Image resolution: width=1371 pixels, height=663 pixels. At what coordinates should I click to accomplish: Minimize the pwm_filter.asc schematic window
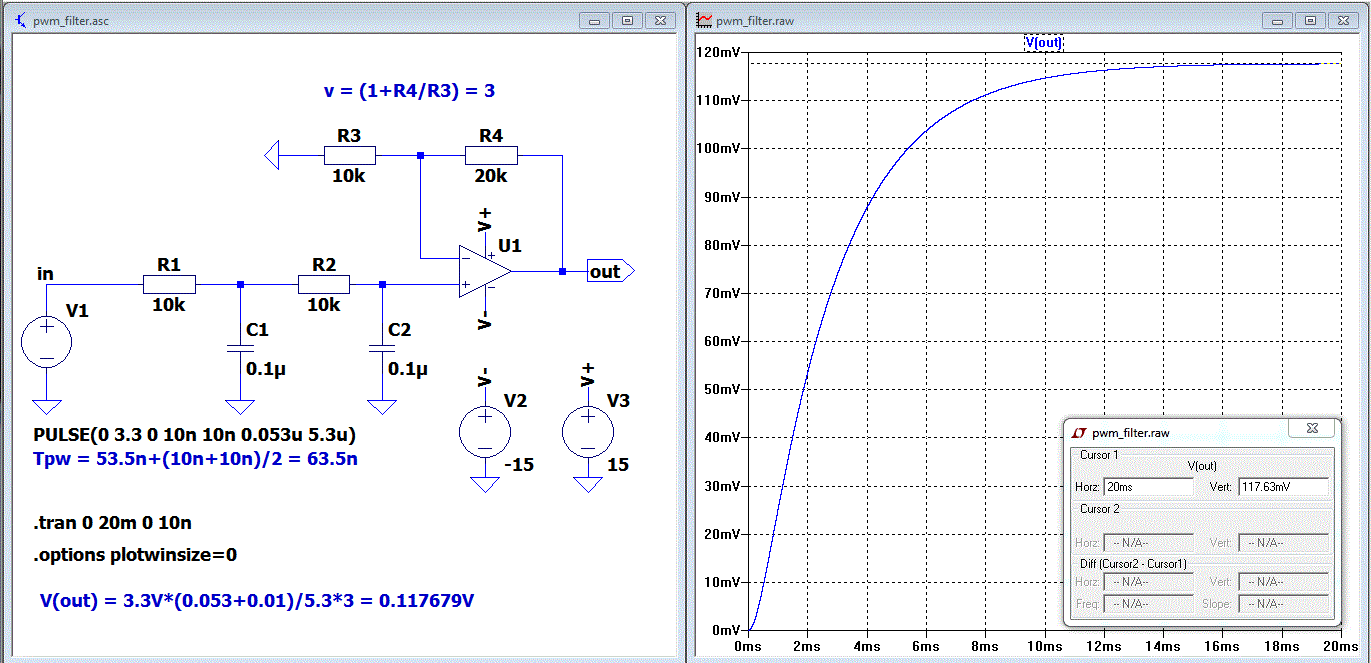coord(596,20)
